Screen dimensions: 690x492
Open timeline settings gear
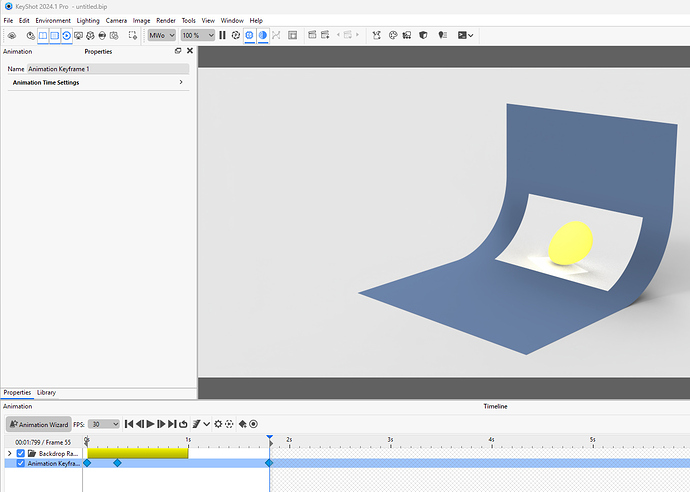(218, 424)
